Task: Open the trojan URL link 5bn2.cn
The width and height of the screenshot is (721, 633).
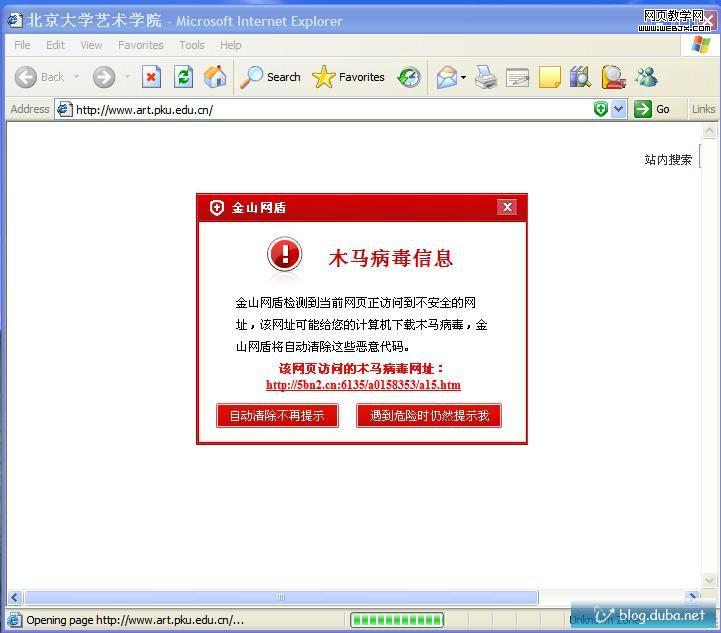Action: [x=363, y=385]
